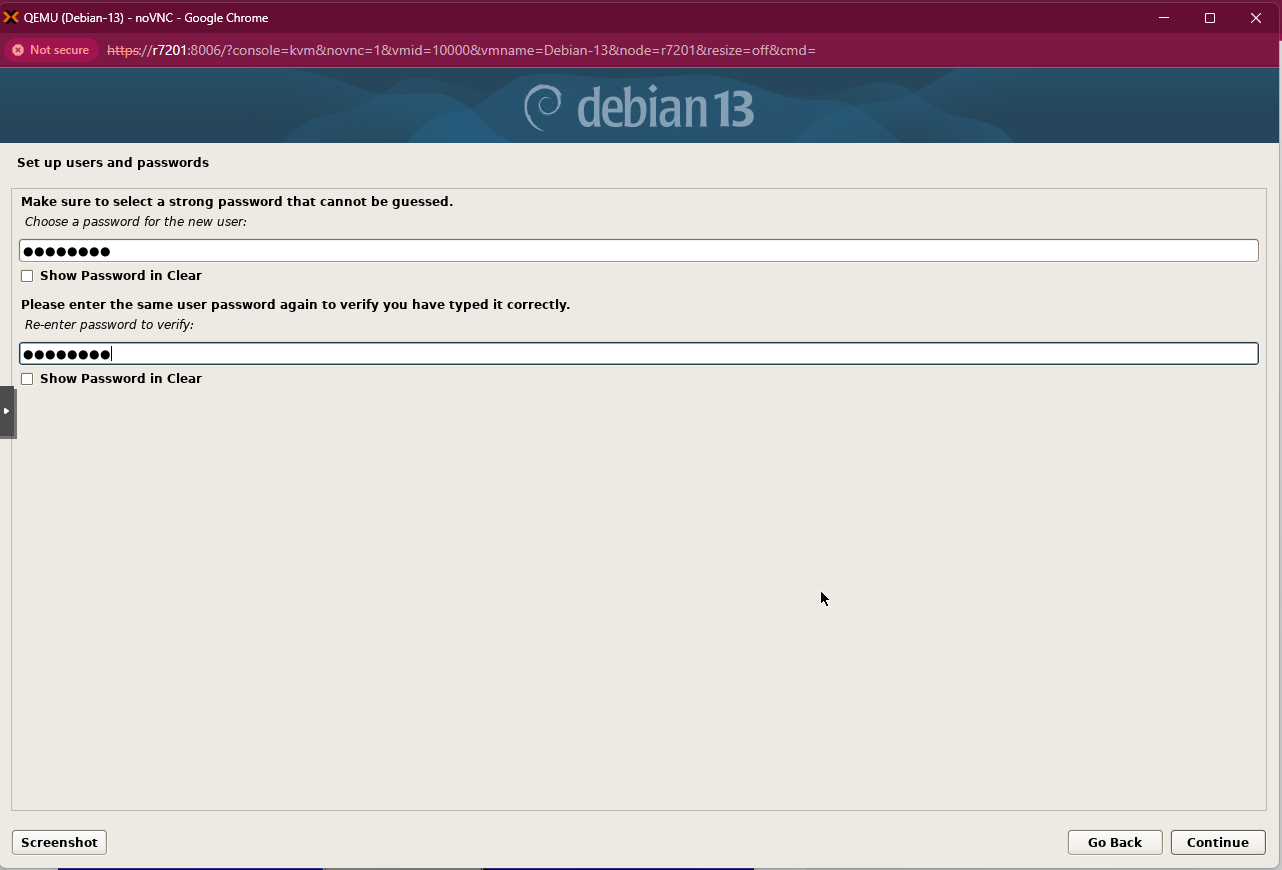The width and height of the screenshot is (1282, 870).
Task: Click the Debian swirl logo
Action: [543, 107]
